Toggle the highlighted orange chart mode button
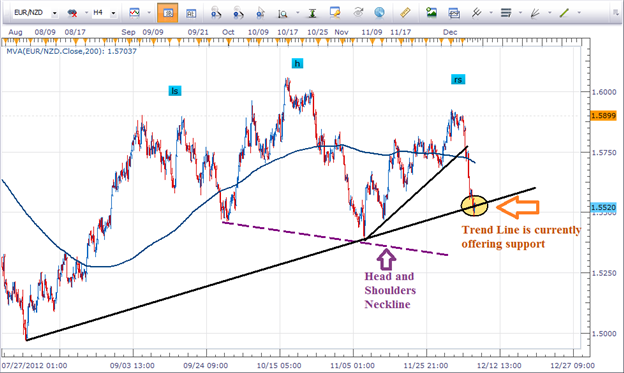624x373 pixels. [168, 13]
